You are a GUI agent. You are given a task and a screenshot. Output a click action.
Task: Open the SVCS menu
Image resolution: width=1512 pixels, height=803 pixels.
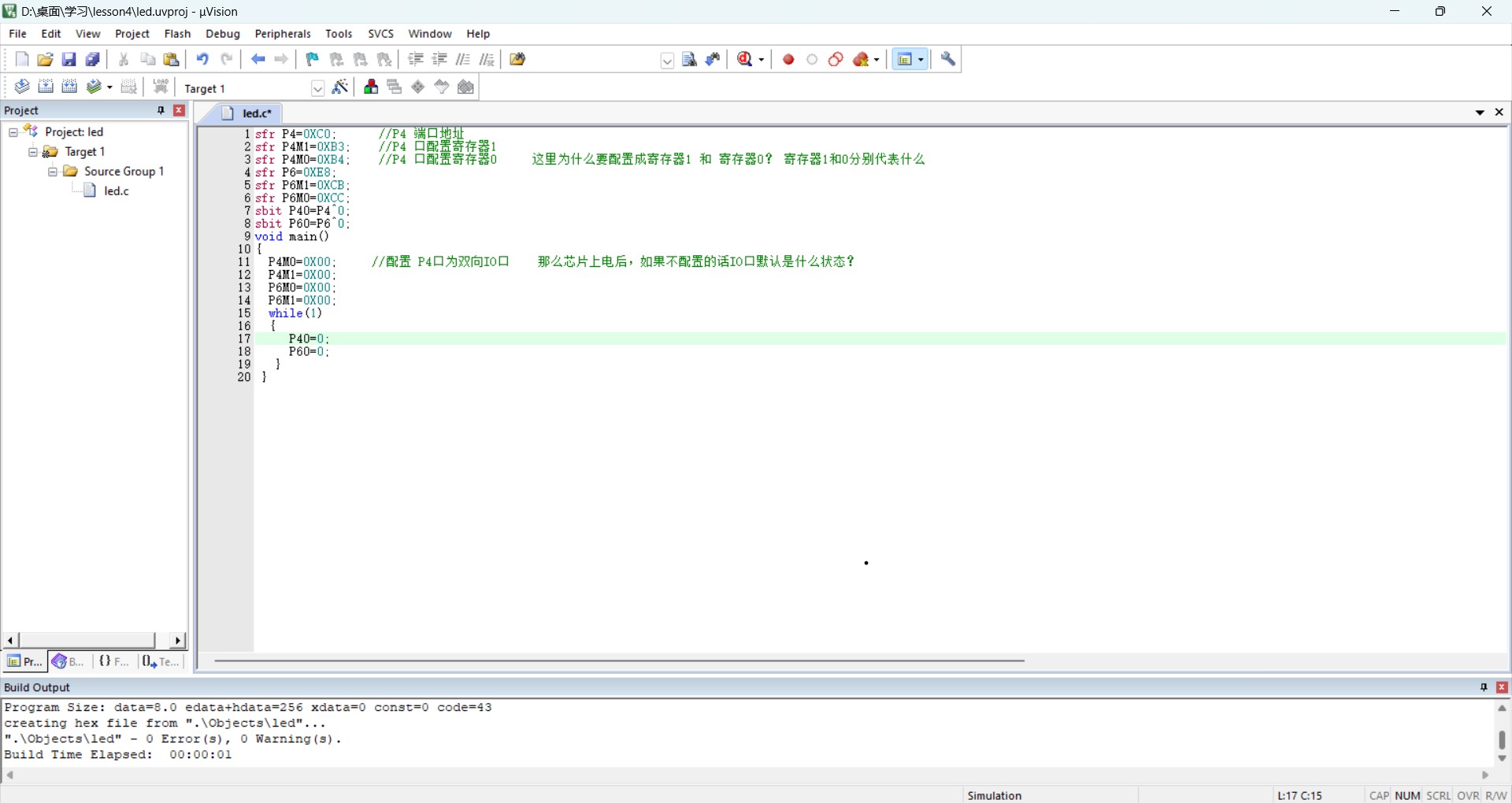(x=381, y=34)
